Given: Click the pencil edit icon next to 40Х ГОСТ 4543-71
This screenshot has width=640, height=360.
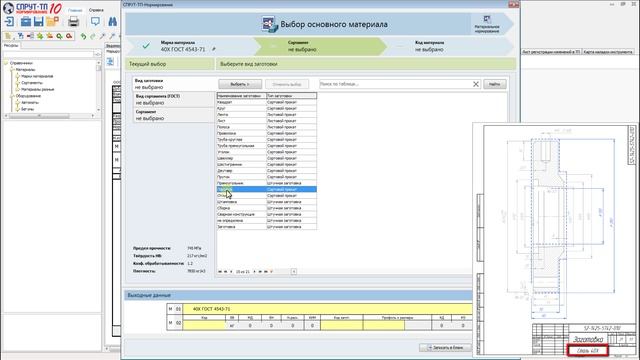Looking at the screenshot, I should pos(213,49).
